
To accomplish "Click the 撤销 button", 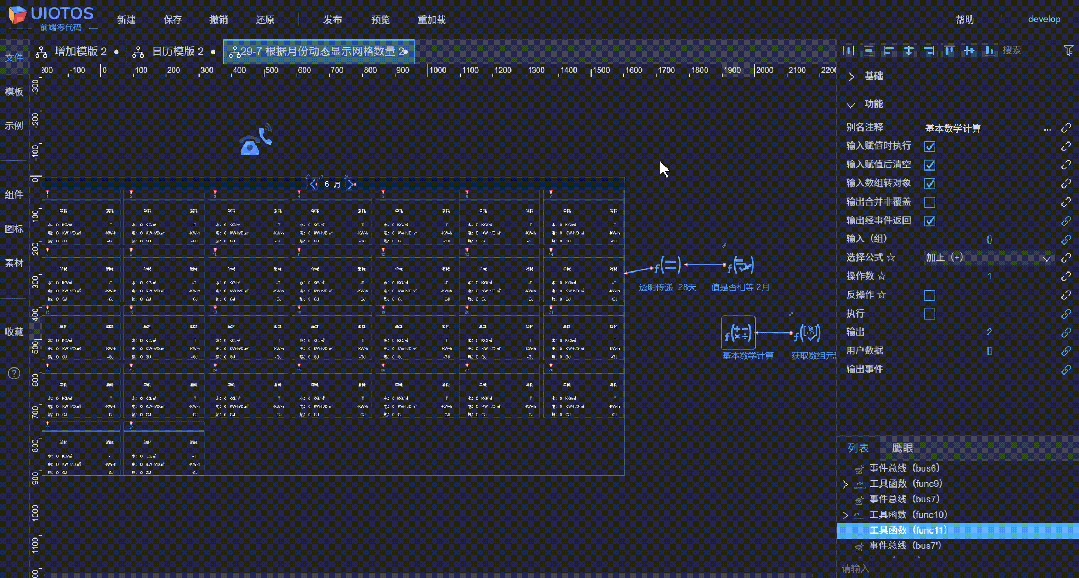I will [x=218, y=20].
